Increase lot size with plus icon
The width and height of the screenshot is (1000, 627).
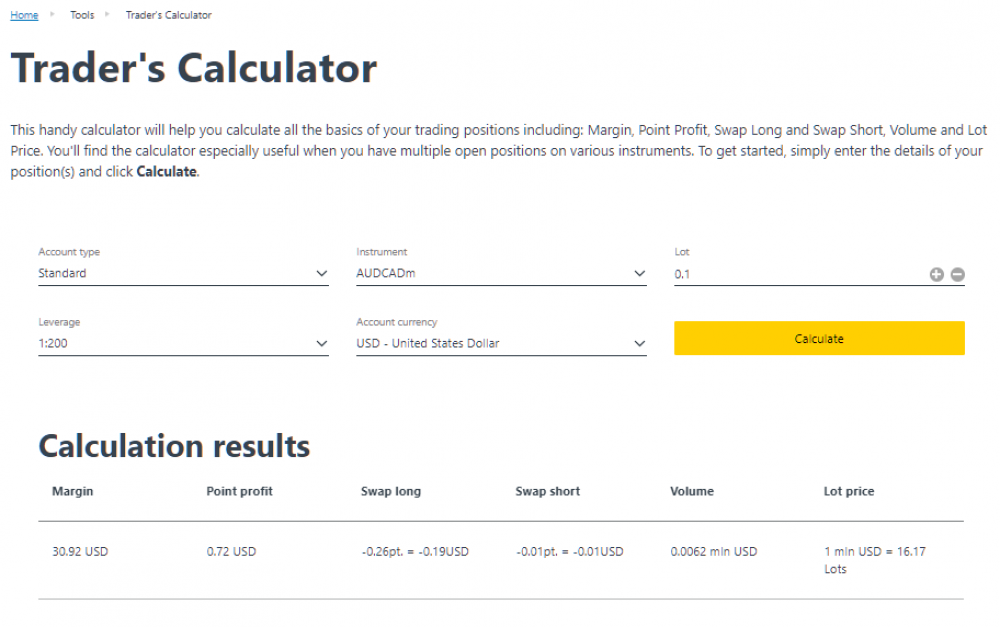point(936,274)
